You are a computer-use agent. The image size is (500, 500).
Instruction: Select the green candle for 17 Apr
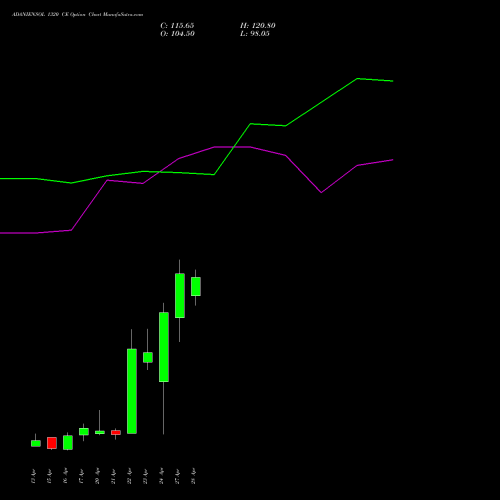pyautogui.click(x=84, y=431)
